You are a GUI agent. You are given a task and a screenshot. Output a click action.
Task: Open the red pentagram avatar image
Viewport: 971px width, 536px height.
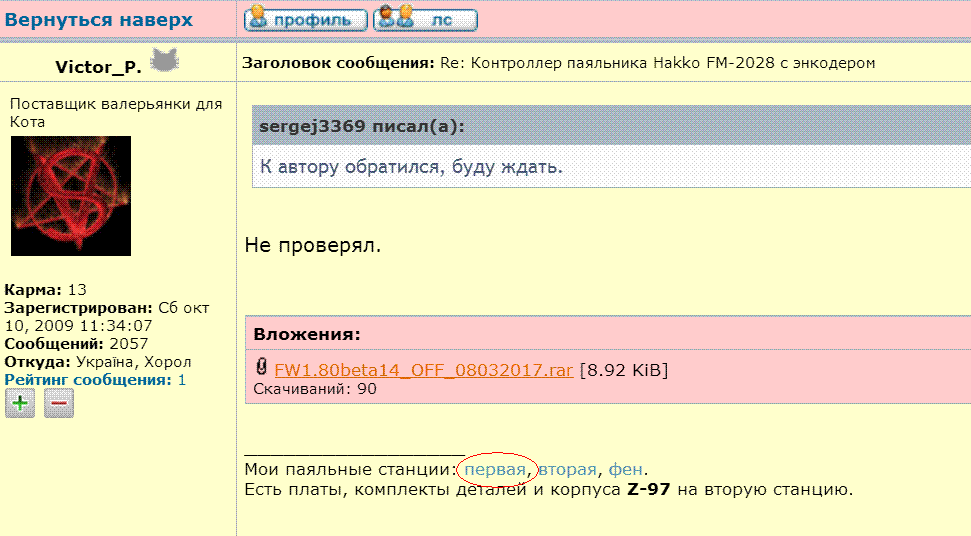click(x=71, y=196)
